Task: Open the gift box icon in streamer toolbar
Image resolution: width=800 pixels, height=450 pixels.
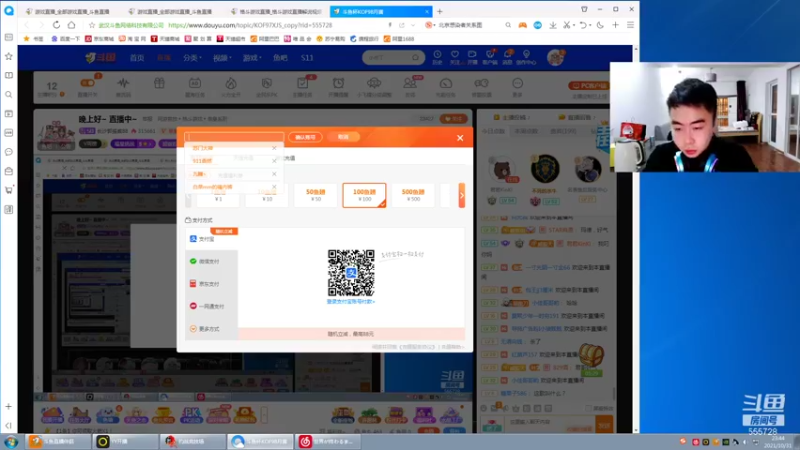Action: coord(159,85)
